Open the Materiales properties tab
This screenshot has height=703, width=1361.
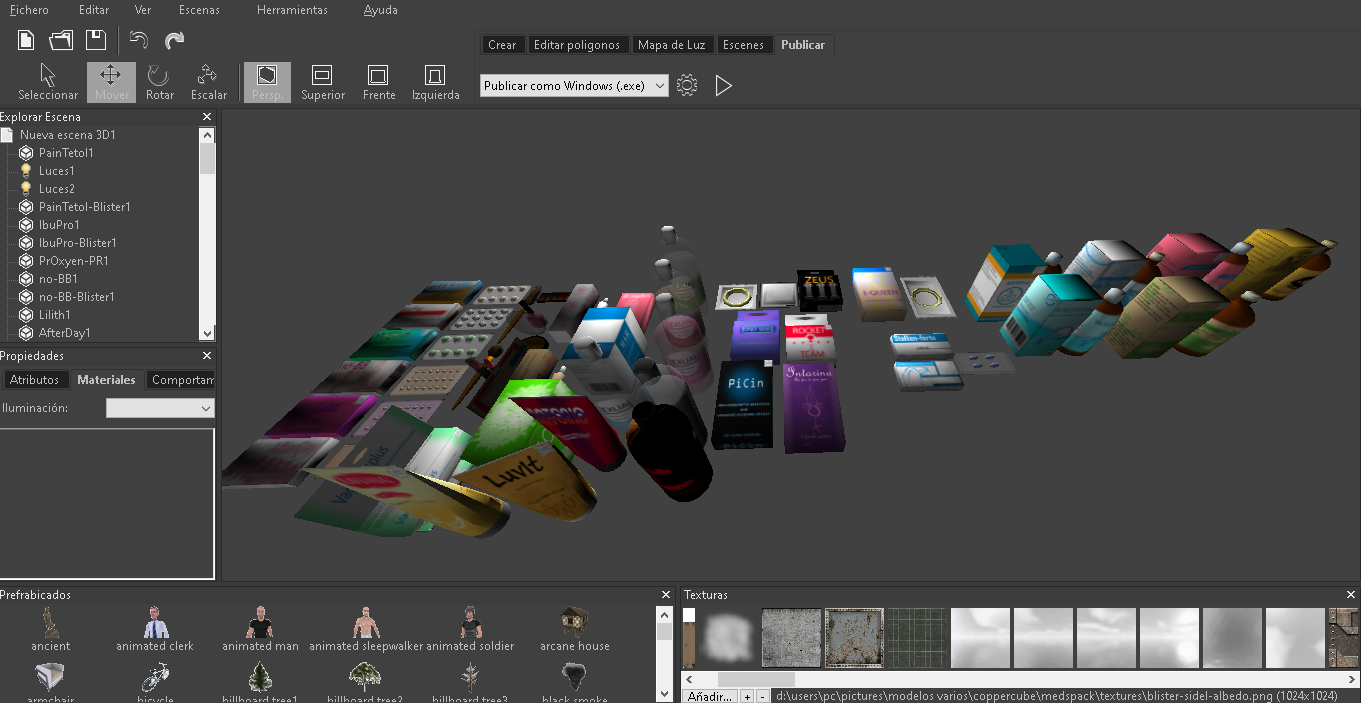click(x=106, y=380)
